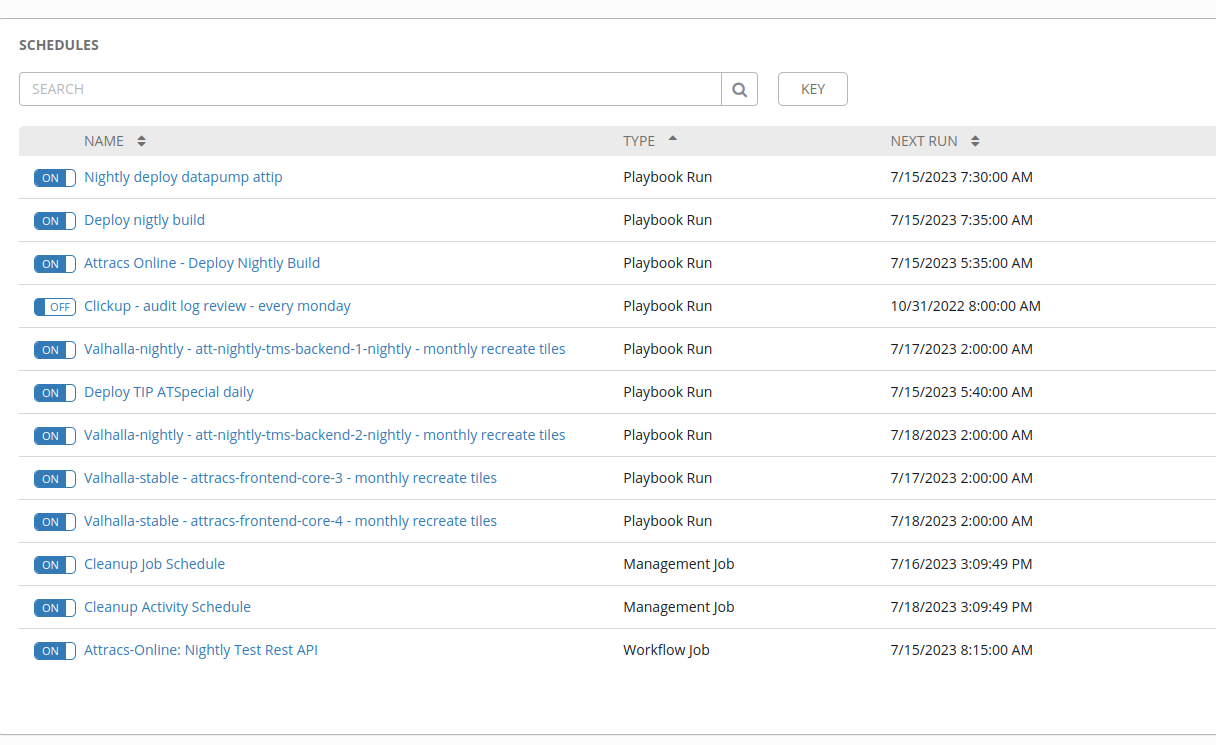Open Nightly deploy datapump attip schedule
This screenshot has width=1216, height=745.
tap(183, 177)
